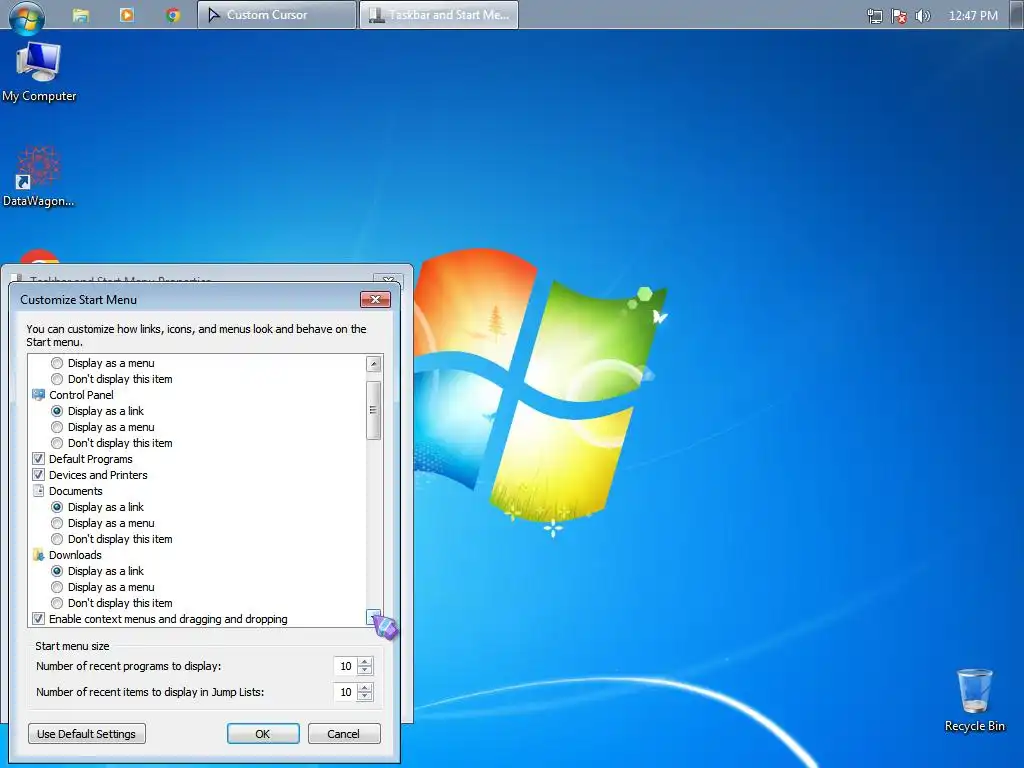Switch to Taskbar and Start Menu taskbar item
Screen dimensions: 1024x768
pyautogui.click(x=439, y=15)
